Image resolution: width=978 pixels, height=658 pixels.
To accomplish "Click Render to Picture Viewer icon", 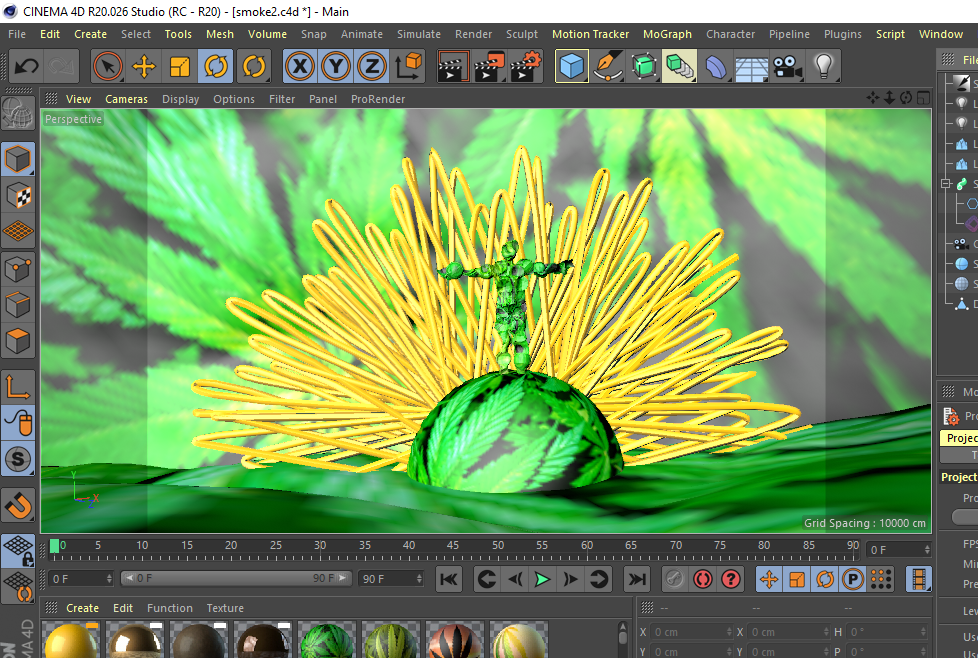I will [490, 66].
